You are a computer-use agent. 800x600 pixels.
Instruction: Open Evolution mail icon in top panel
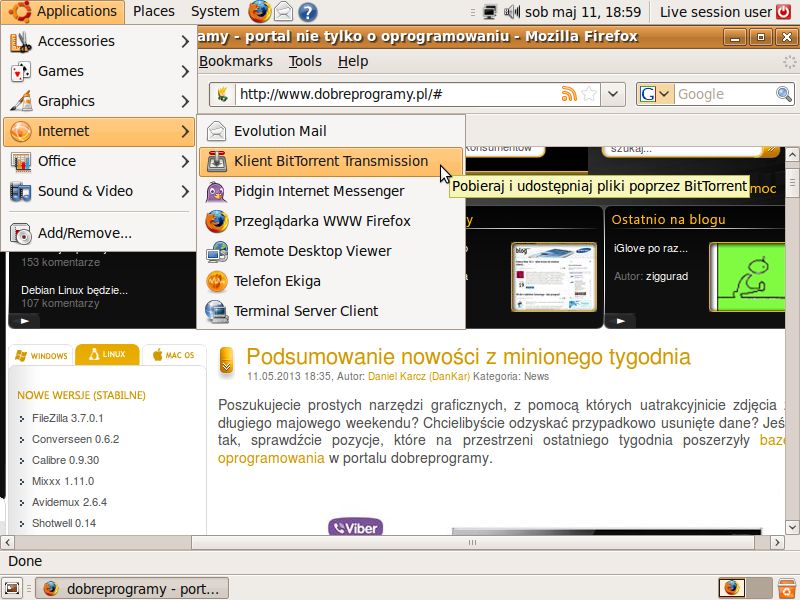click(284, 12)
